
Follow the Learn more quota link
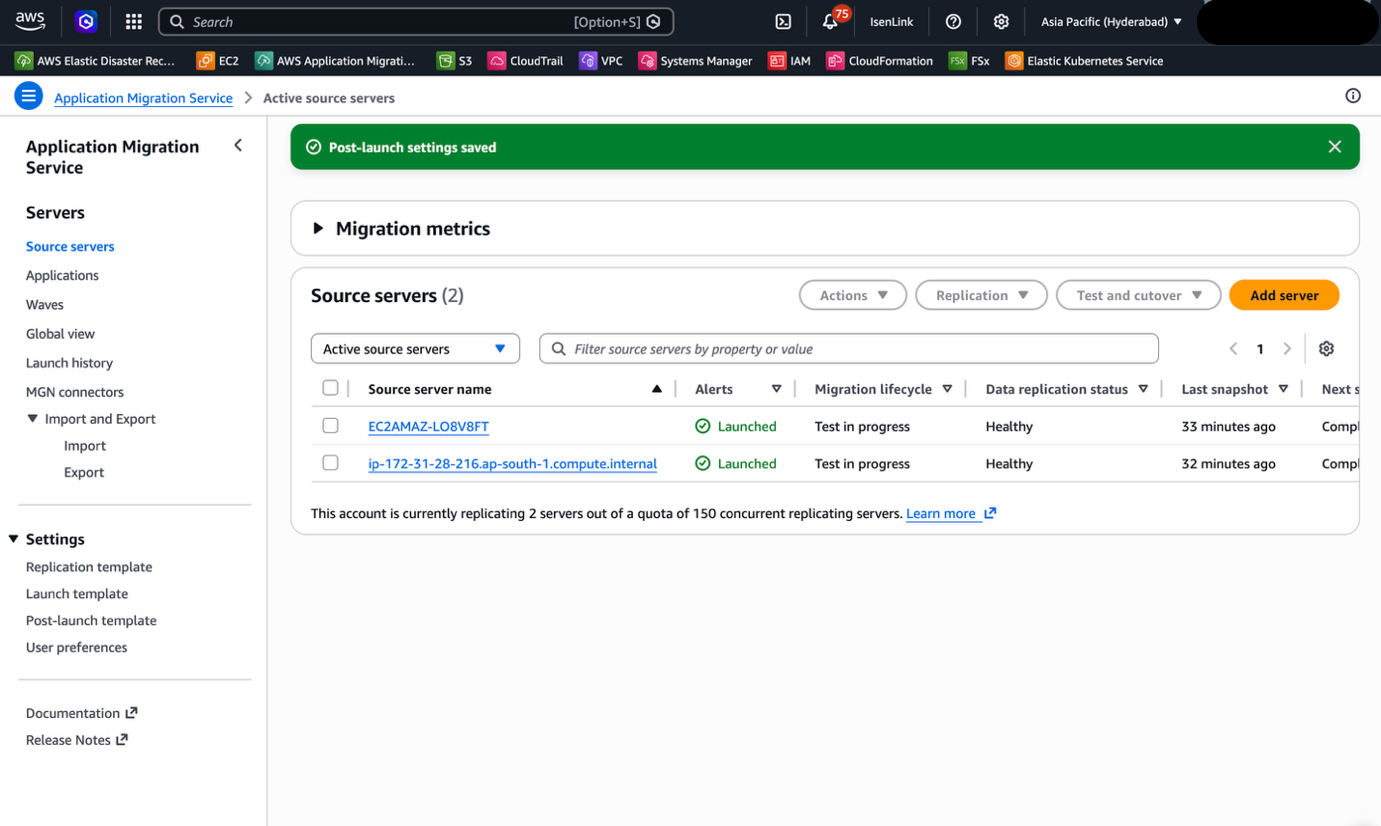tap(951, 513)
